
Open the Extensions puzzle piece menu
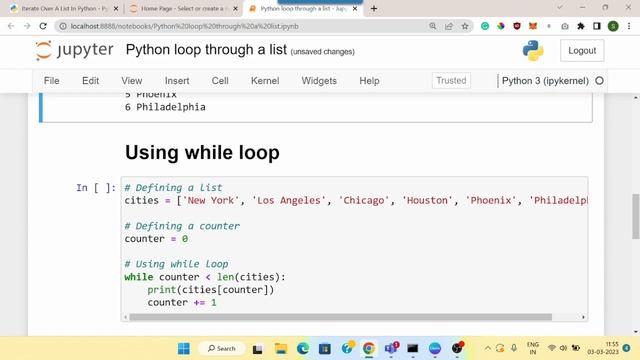pos(581,26)
